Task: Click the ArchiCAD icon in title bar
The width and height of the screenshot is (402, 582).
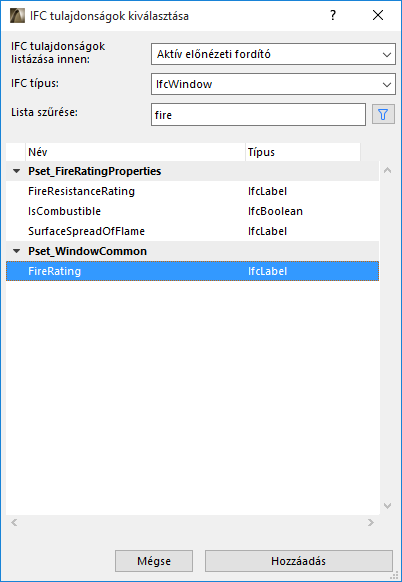Action: click(x=17, y=16)
